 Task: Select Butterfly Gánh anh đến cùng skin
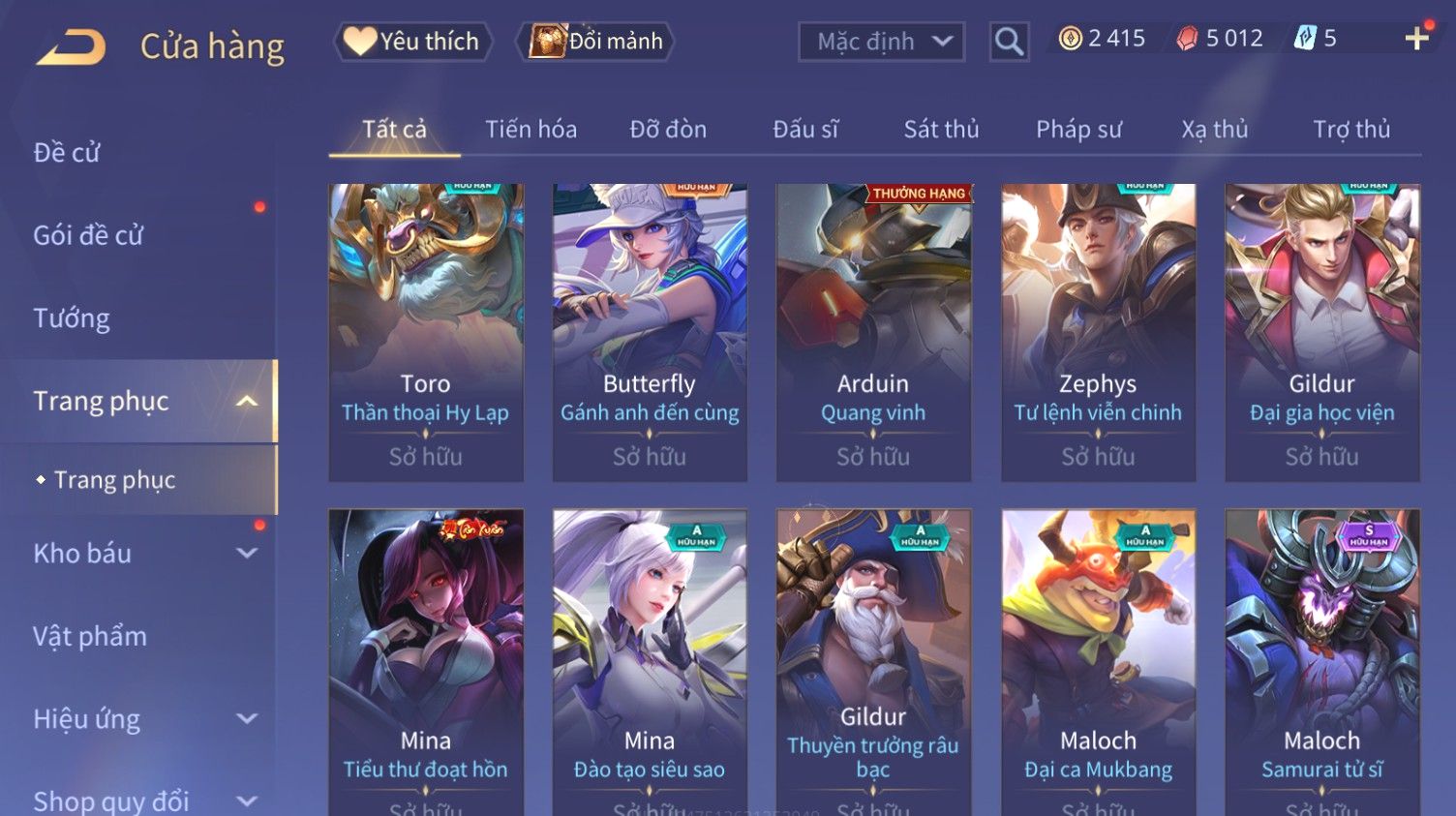pyautogui.click(x=650, y=332)
